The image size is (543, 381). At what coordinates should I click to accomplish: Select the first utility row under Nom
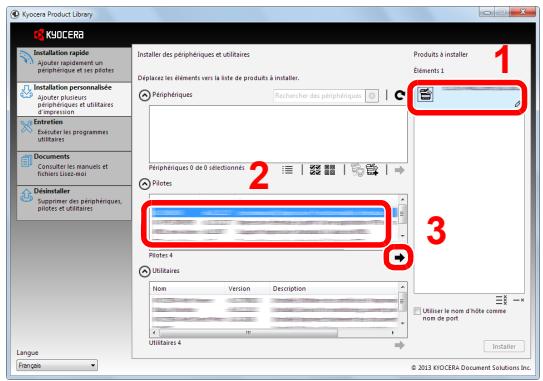(274, 301)
